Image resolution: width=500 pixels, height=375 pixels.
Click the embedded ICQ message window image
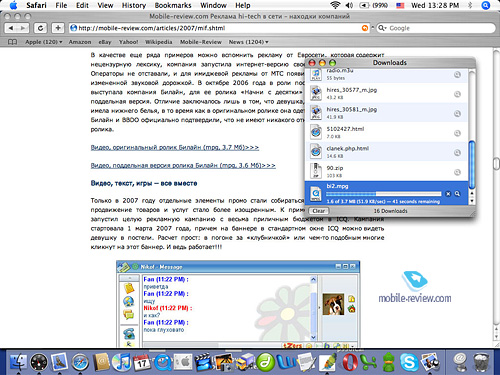pyautogui.click(x=238, y=304)
